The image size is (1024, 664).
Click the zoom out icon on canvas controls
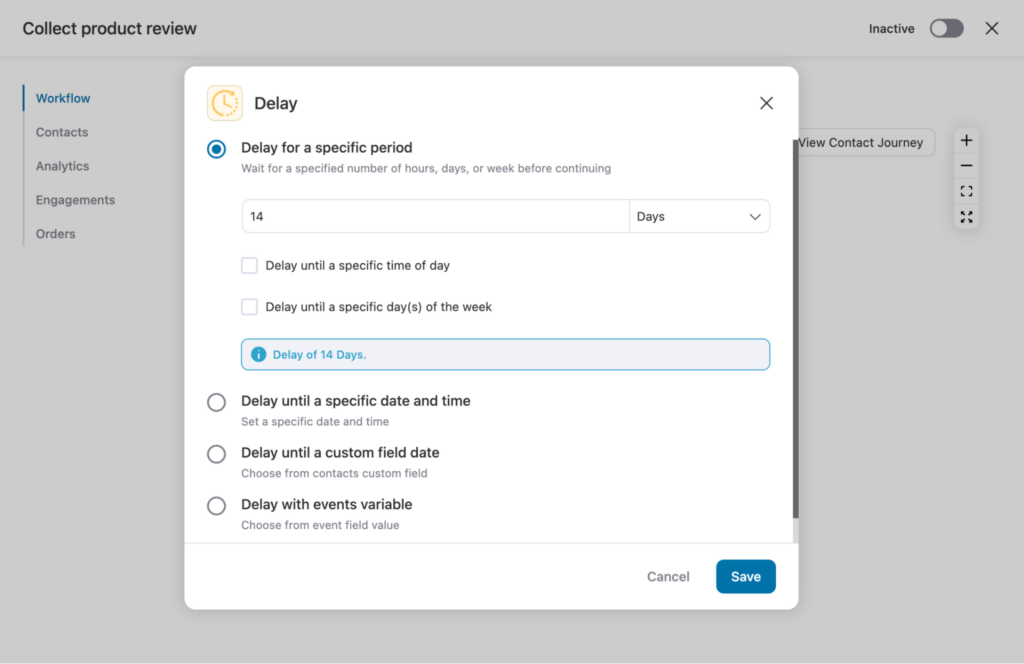(x=966, y=166)
